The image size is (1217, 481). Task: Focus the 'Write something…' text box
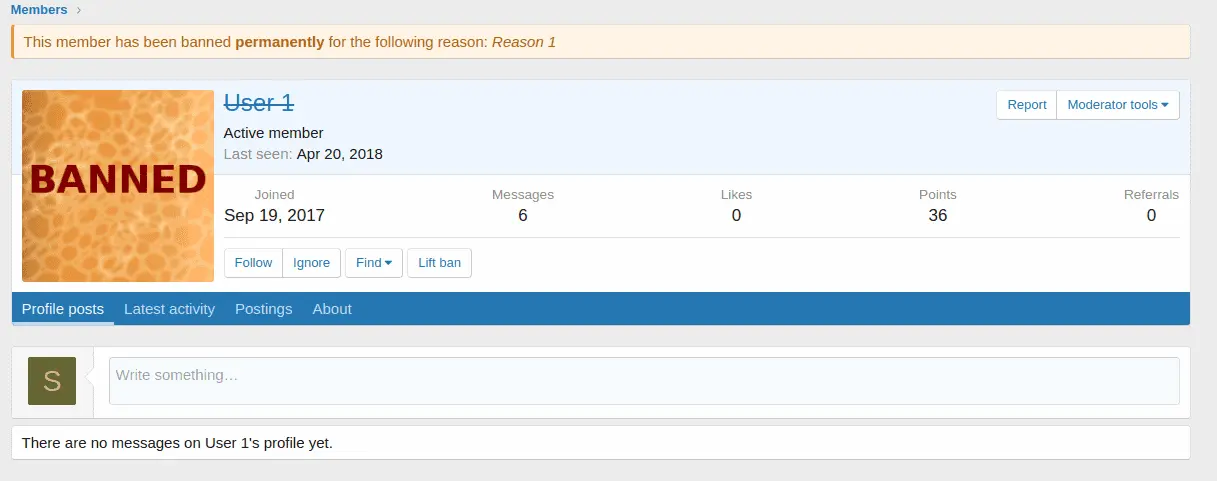point(643,381)
